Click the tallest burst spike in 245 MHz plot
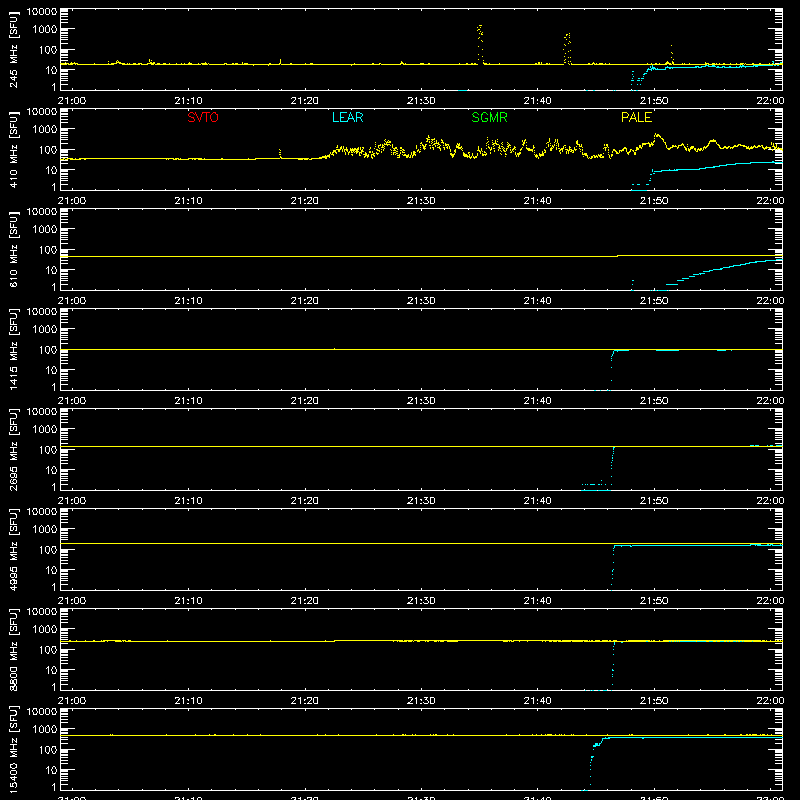800x800 pixels. [x=480, y=43]
